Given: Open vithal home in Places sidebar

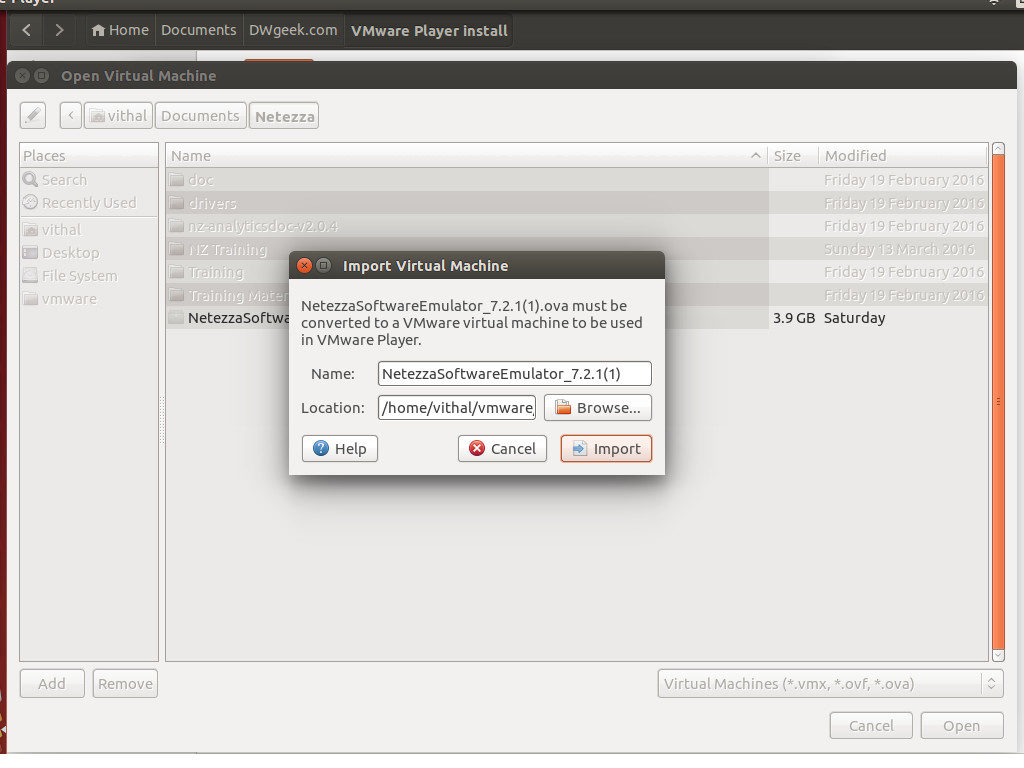Looking at the screenshot, I should pos(89,230).
